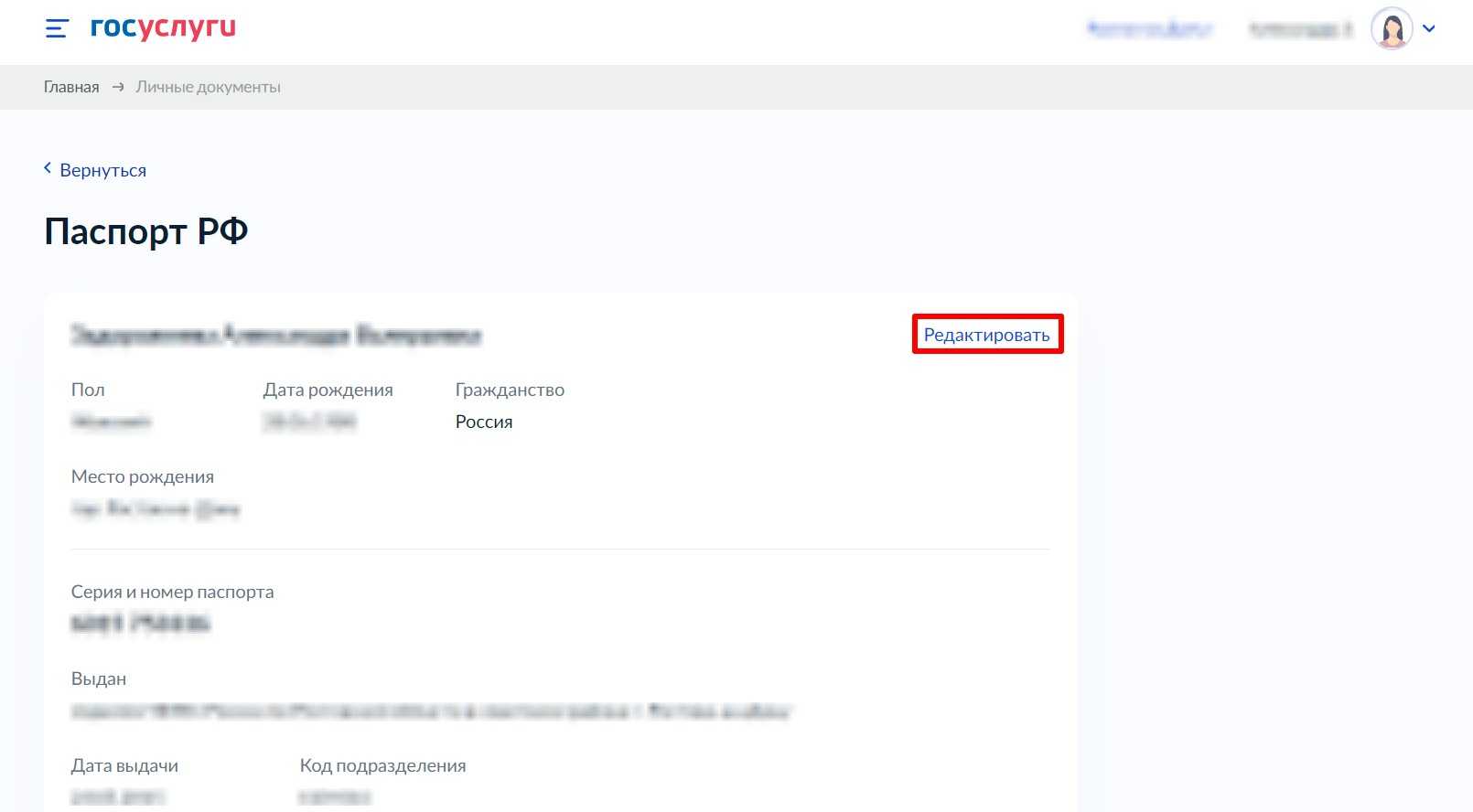The height and width of the screenshot is (812, 1473).
Task: Click the Дата рождения label
Action: click(x=328, y=390)
